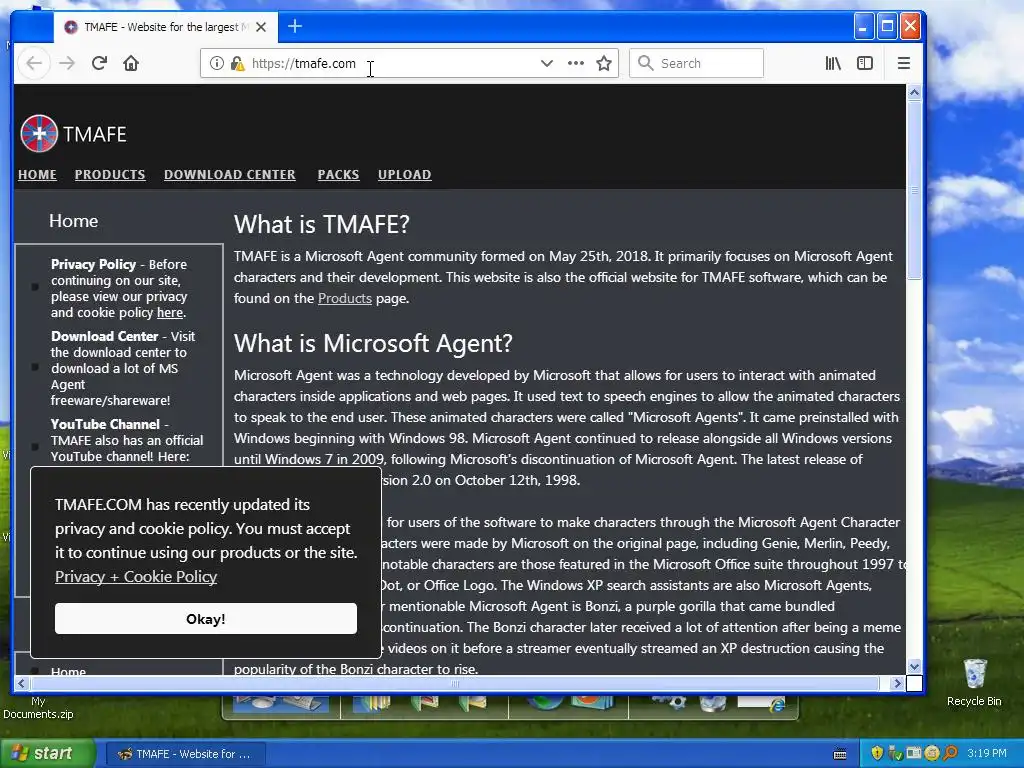Accept the policy with Okay! button
The width and height of the screenshot is (1024, 768).
pyautogui.click(x=206, y=618)
